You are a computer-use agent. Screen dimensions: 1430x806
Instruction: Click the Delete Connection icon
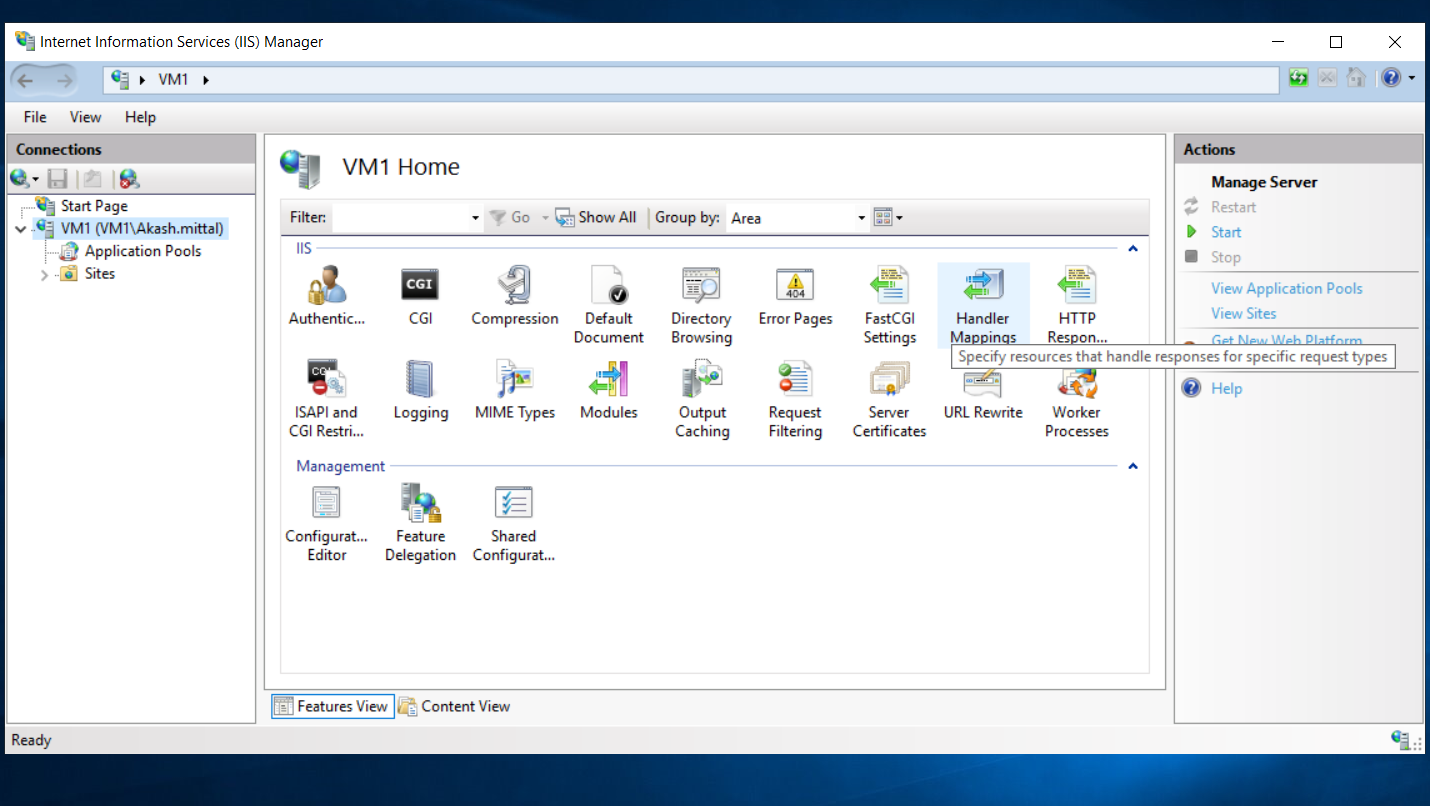pyautogui.click(x=129, y=179)
